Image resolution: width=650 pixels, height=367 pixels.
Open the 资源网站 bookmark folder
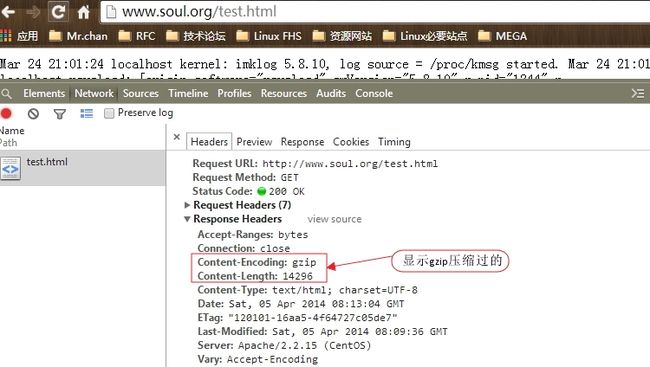coord(342,36)
